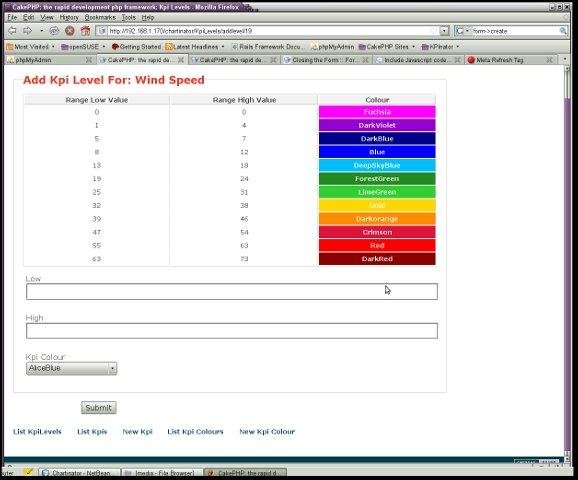The width and height of the screenshot is (578, 480).
Task: Open the search engine selector dropdown
Action: (462, 31)
